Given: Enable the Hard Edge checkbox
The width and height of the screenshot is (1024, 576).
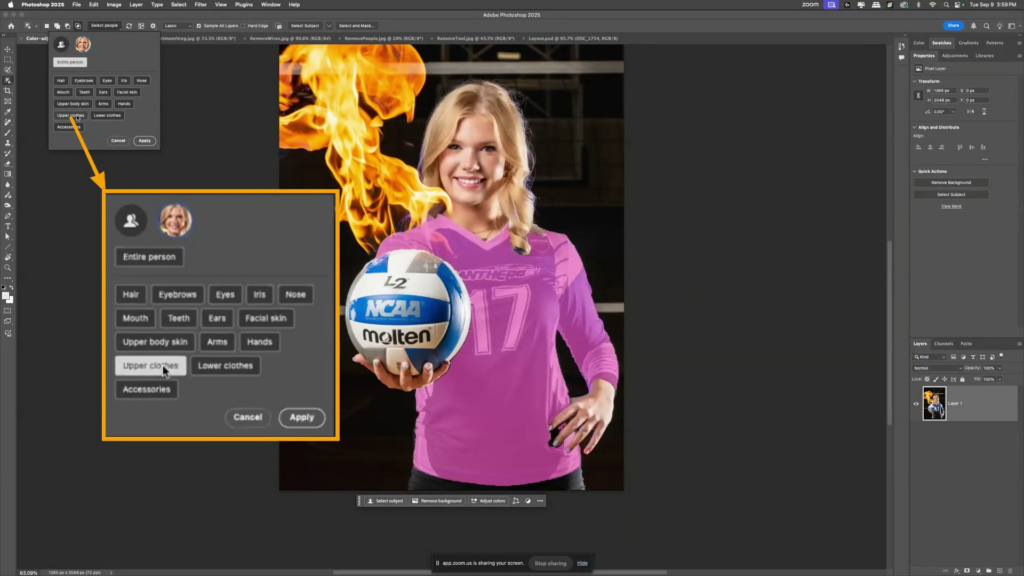Looking at the screenshot, I should tap(243, 25).
